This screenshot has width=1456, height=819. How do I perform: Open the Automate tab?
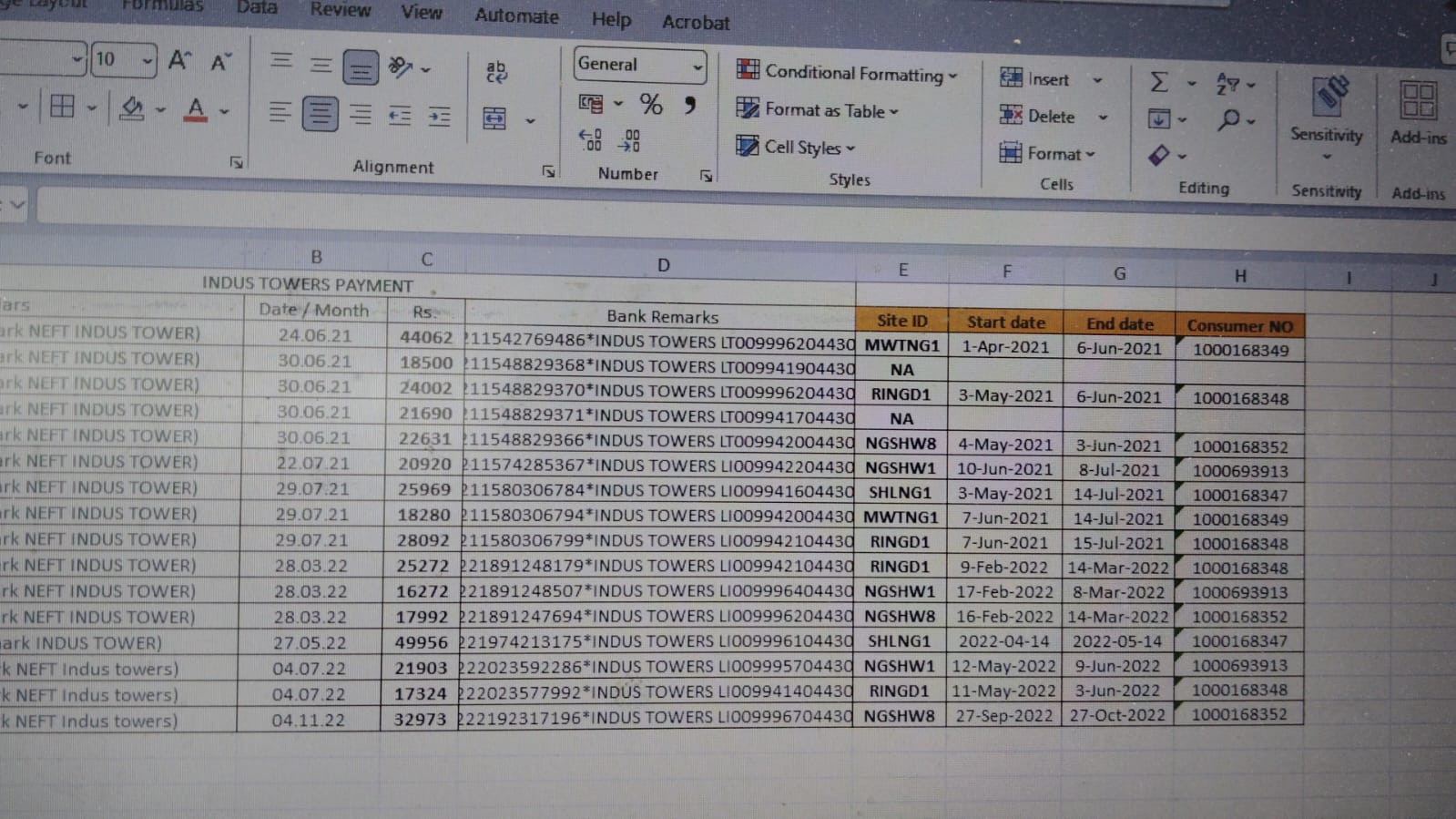516,15
